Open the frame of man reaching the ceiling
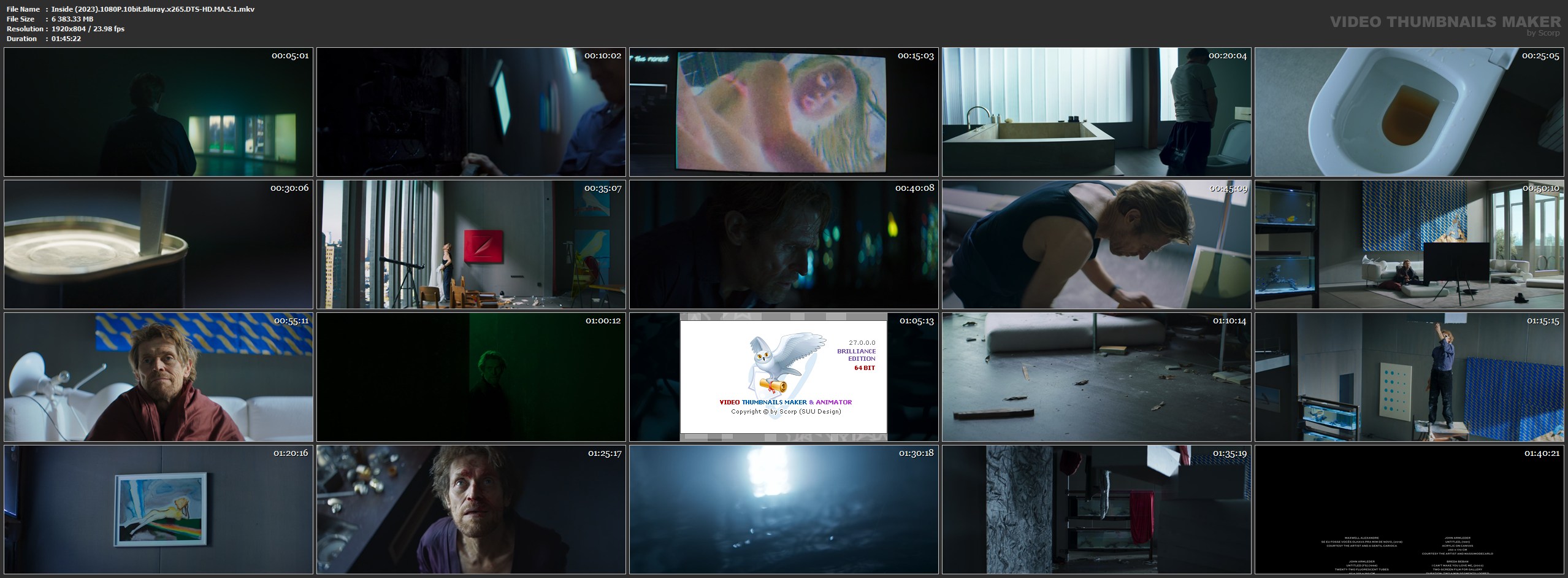 coord(1409,377)
